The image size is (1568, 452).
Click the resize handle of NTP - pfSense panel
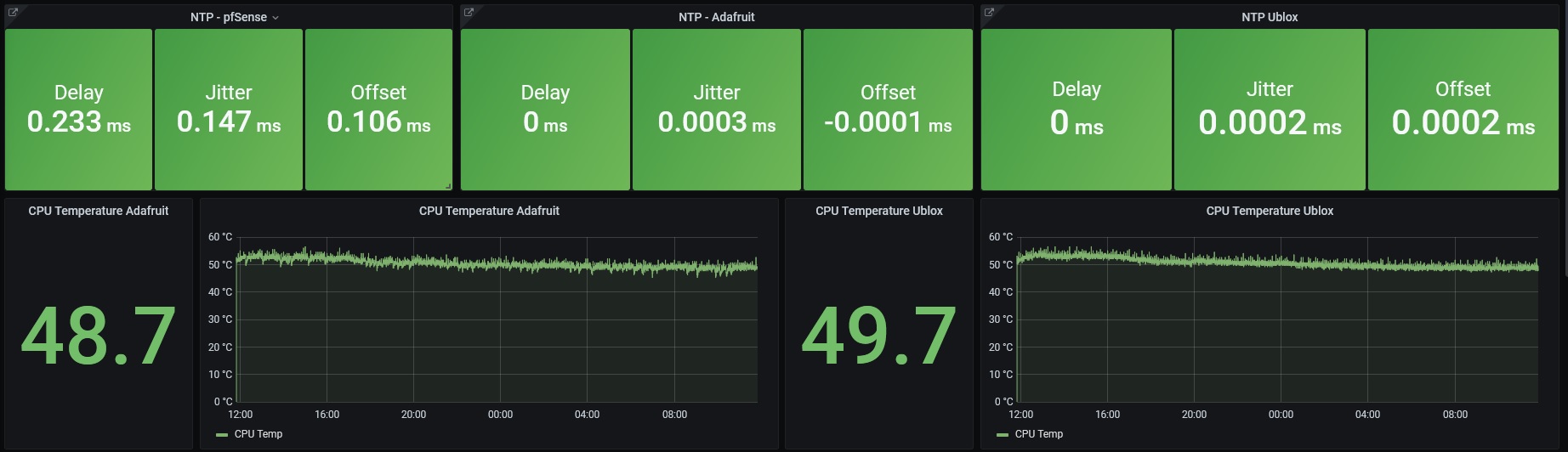tap(448, 186)
